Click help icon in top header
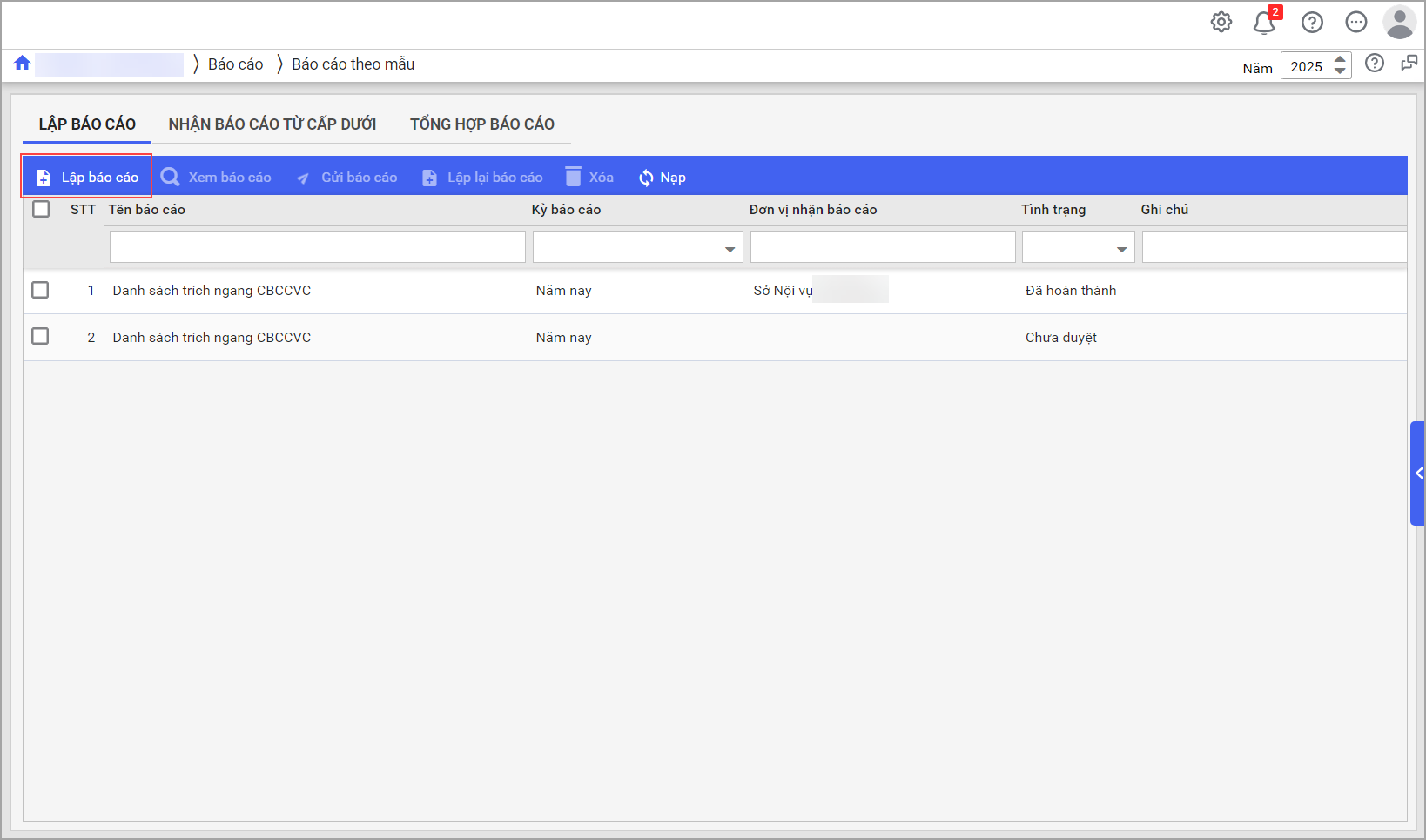Viewport: 1426px width, 840px height. [1312, 23]
